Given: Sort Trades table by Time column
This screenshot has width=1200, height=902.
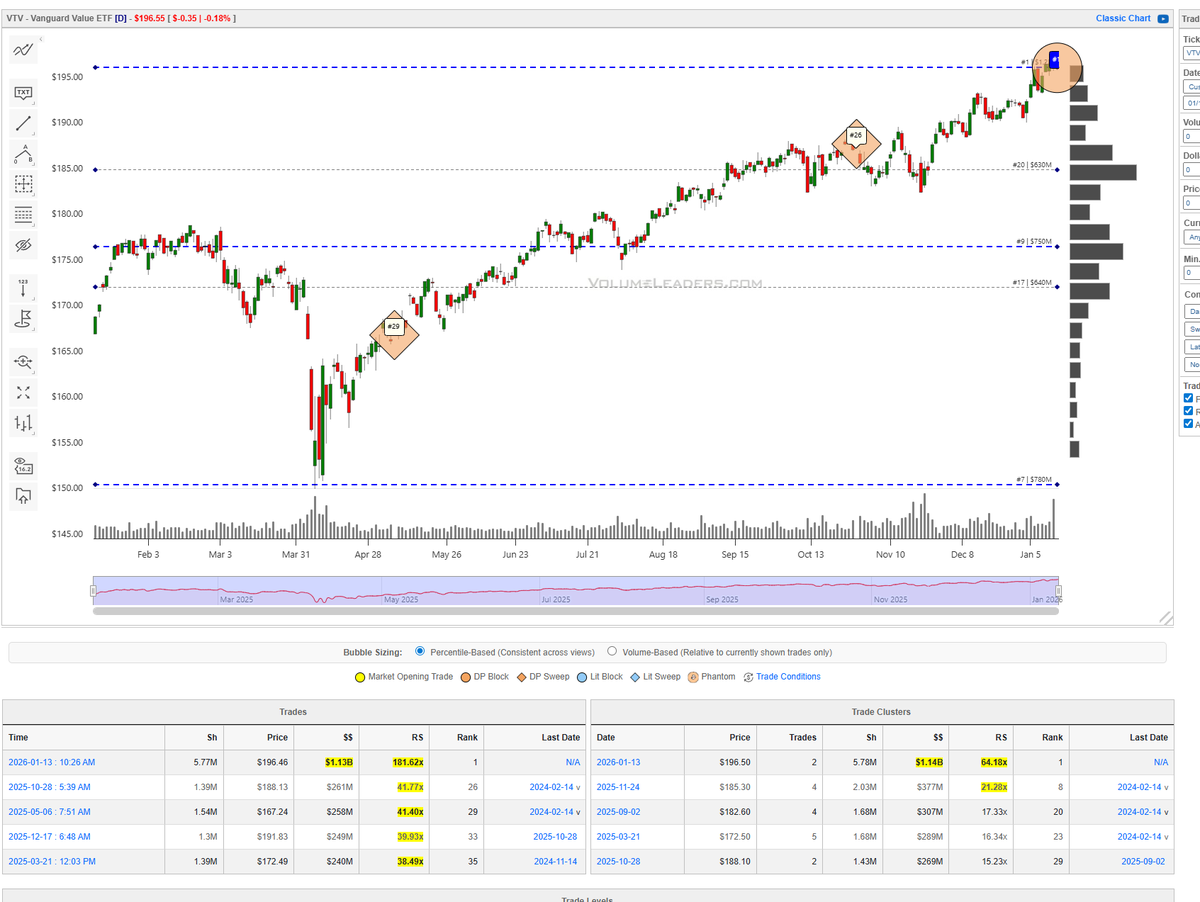Looking at the screenshot, I should coord(19,737).
